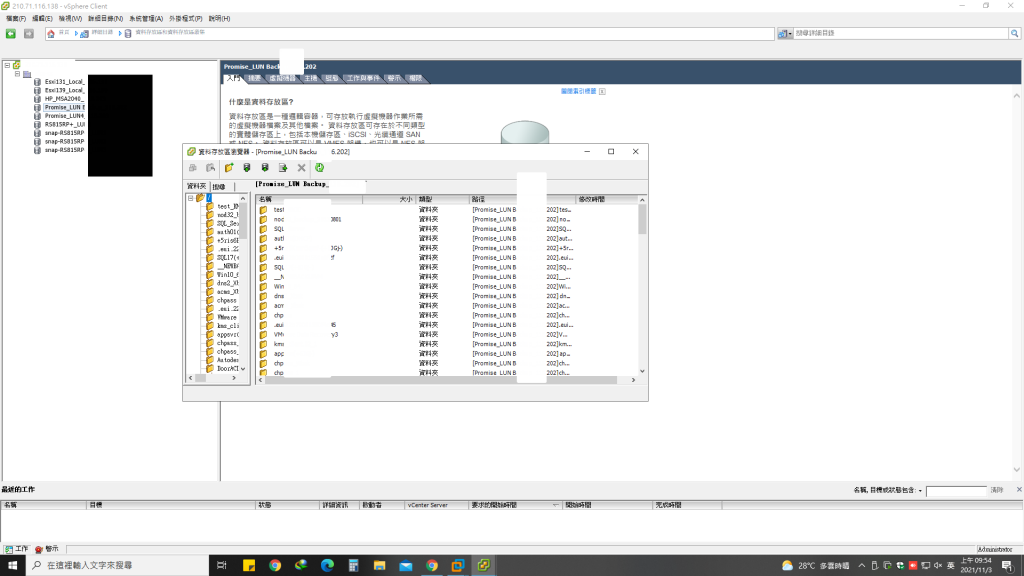Click the Windows Start button

tap(12, 566)
